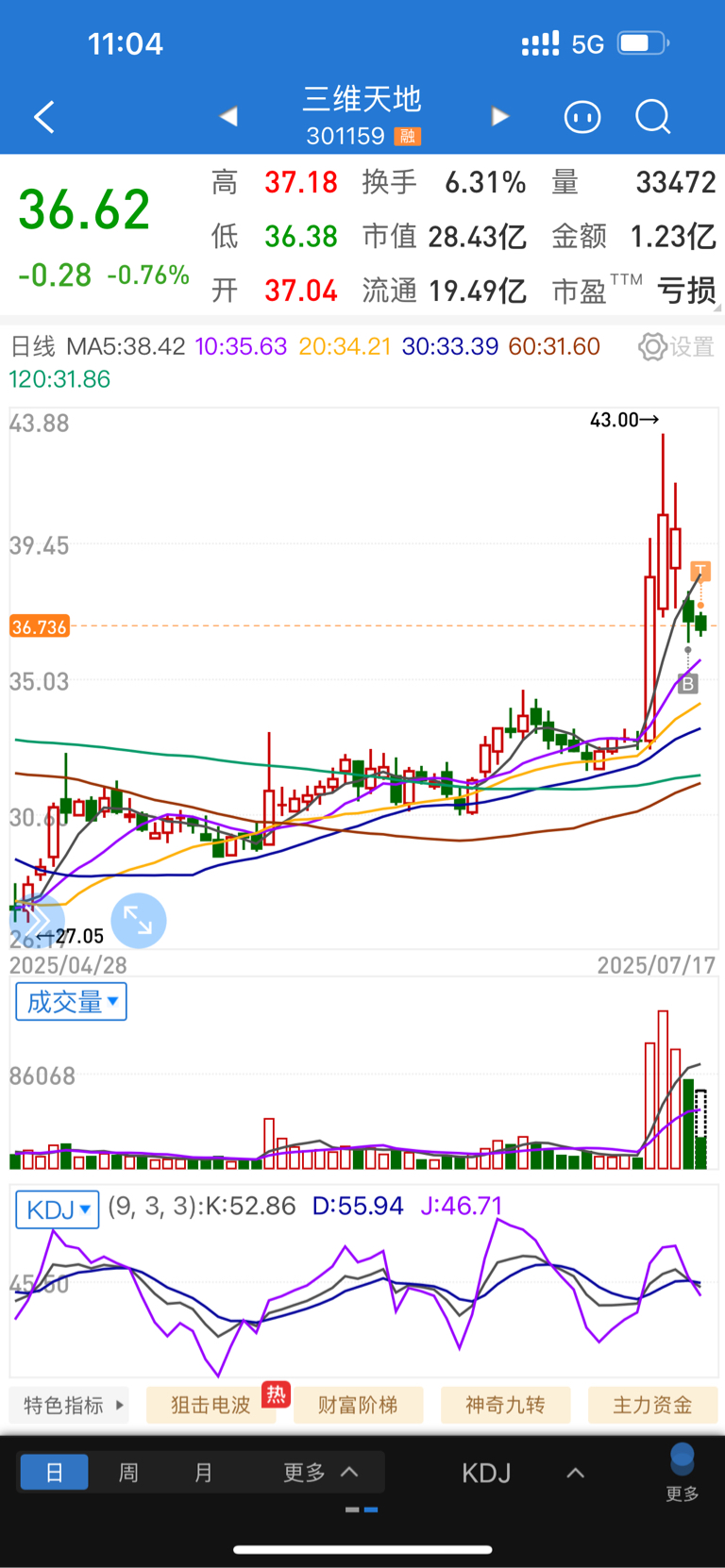Tap the back arrow icon
Viewport: 725px width, 1568px height.
pos(44,117)
